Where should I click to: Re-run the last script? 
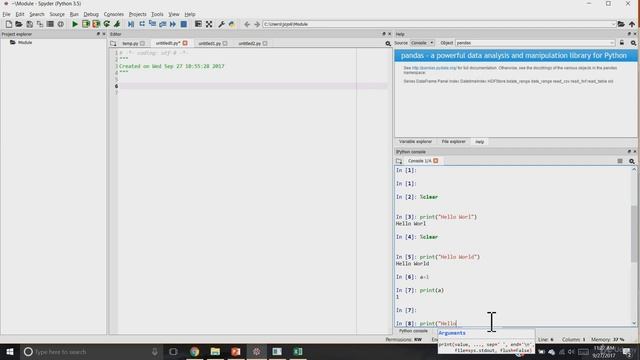[x=107, y=24]
